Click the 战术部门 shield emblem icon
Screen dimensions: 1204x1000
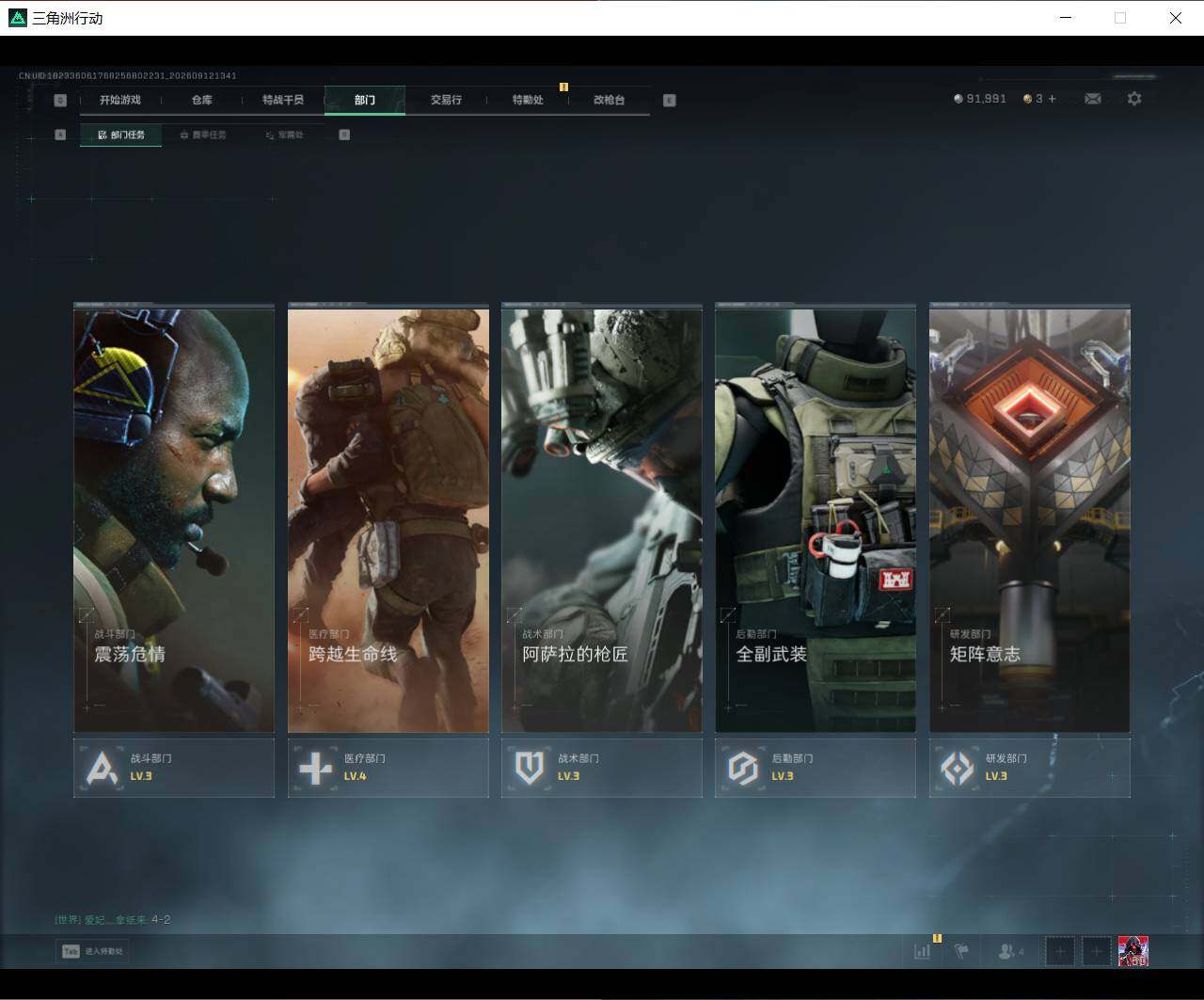coord(530,768)
